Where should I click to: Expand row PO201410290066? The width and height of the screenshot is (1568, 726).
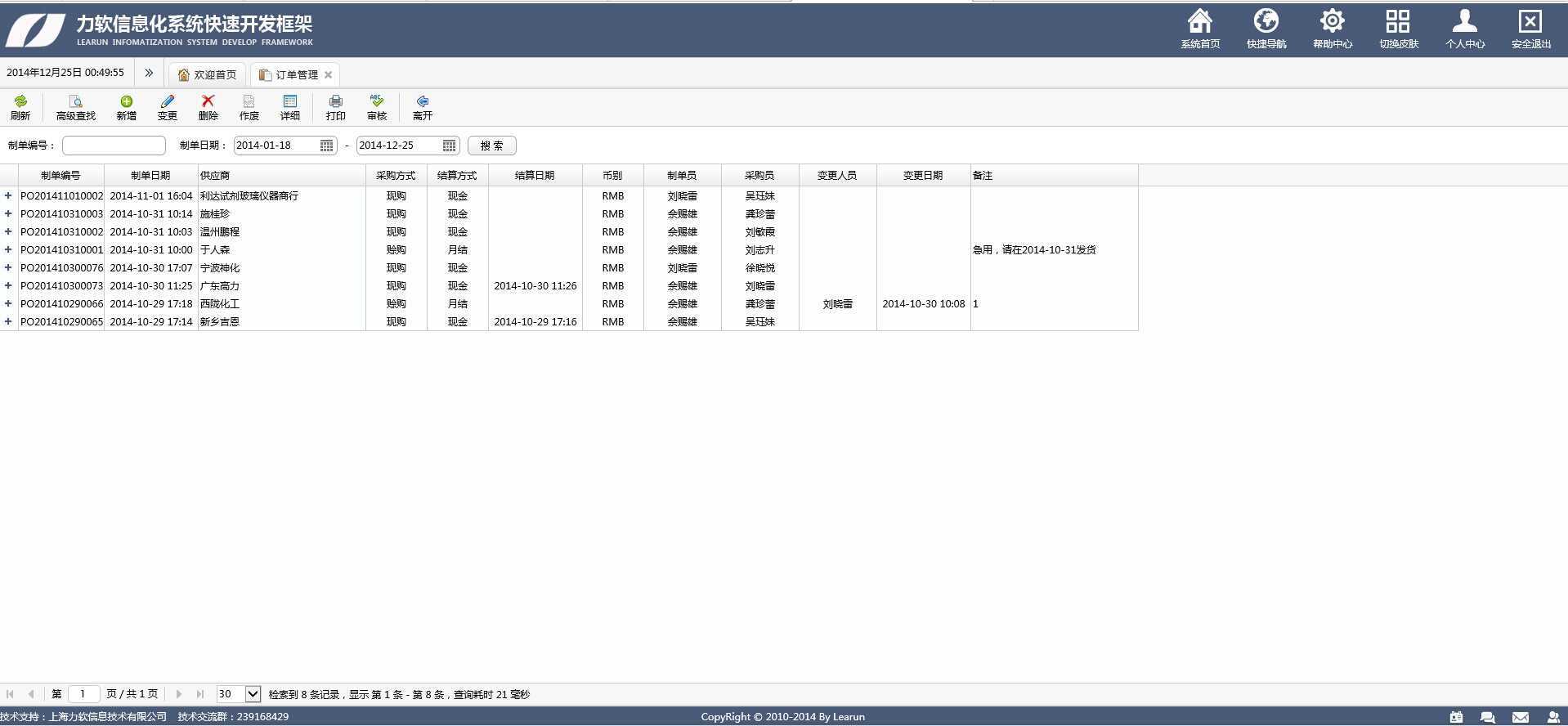(8, 303)
